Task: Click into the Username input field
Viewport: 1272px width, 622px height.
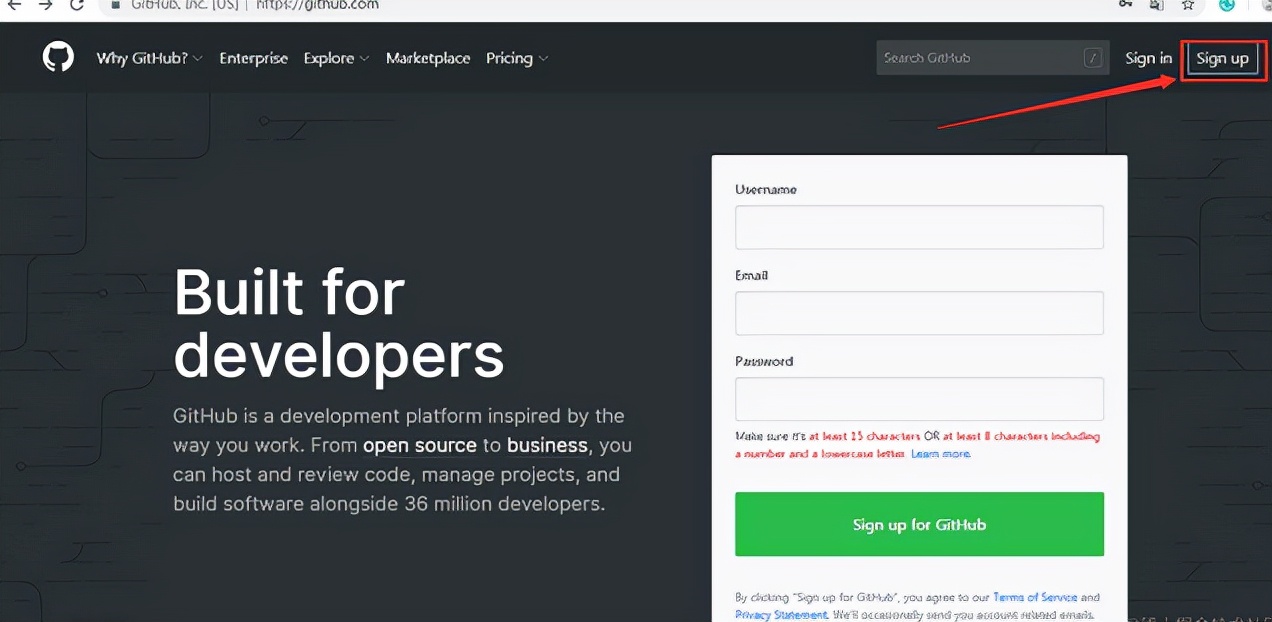Action: click(x=919, y=227)
